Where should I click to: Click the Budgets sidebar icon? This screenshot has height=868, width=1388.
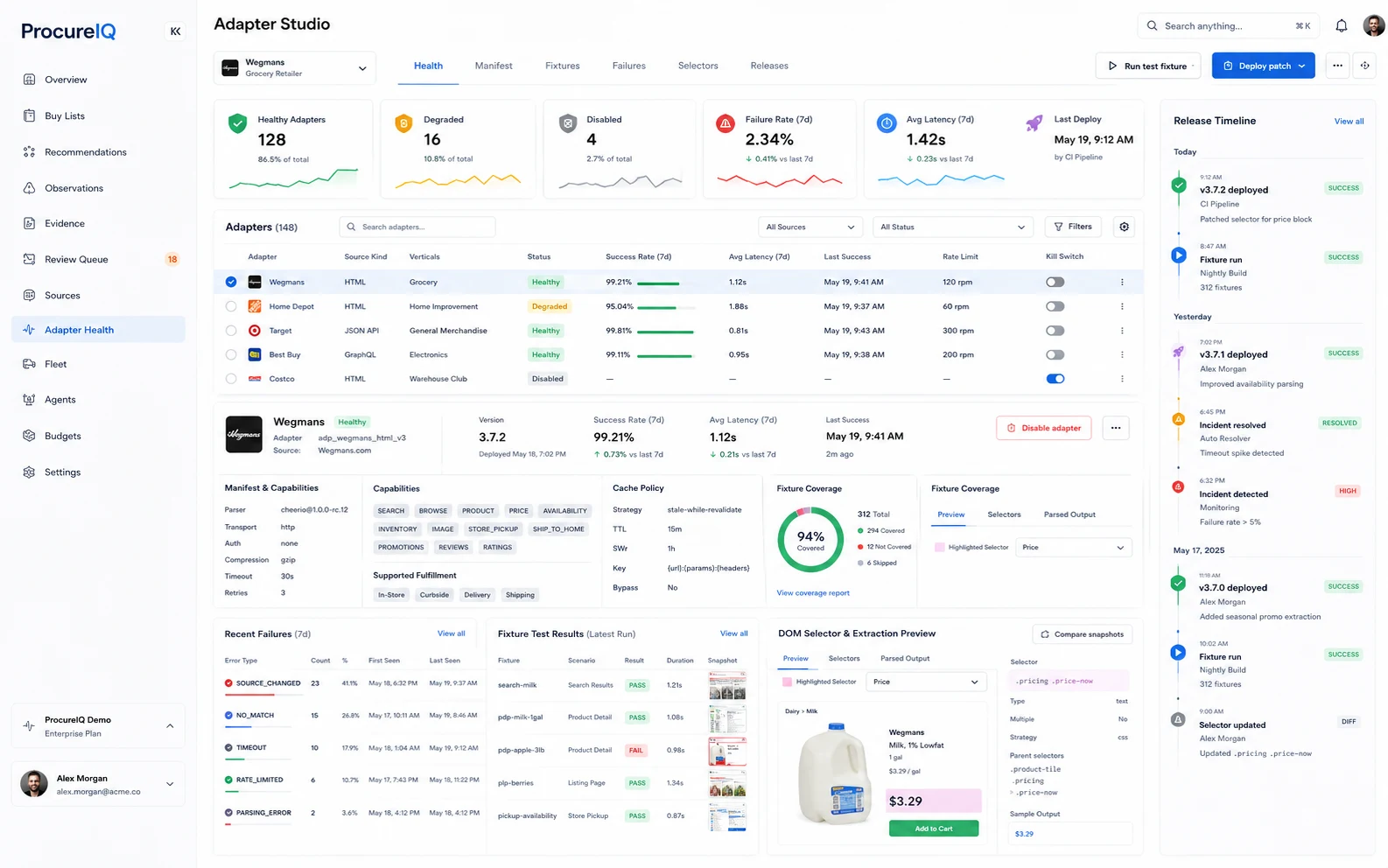[x=29, y=436]
